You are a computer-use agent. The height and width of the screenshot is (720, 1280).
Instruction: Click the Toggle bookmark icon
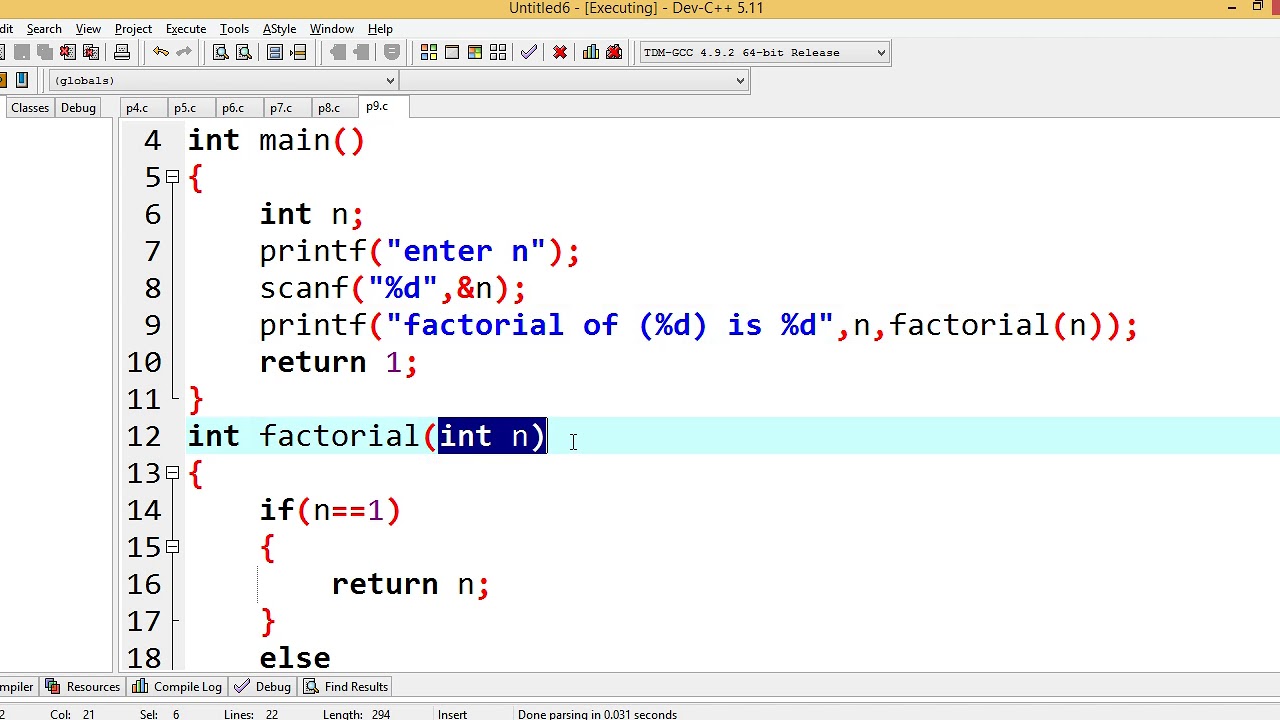(392, 52)
